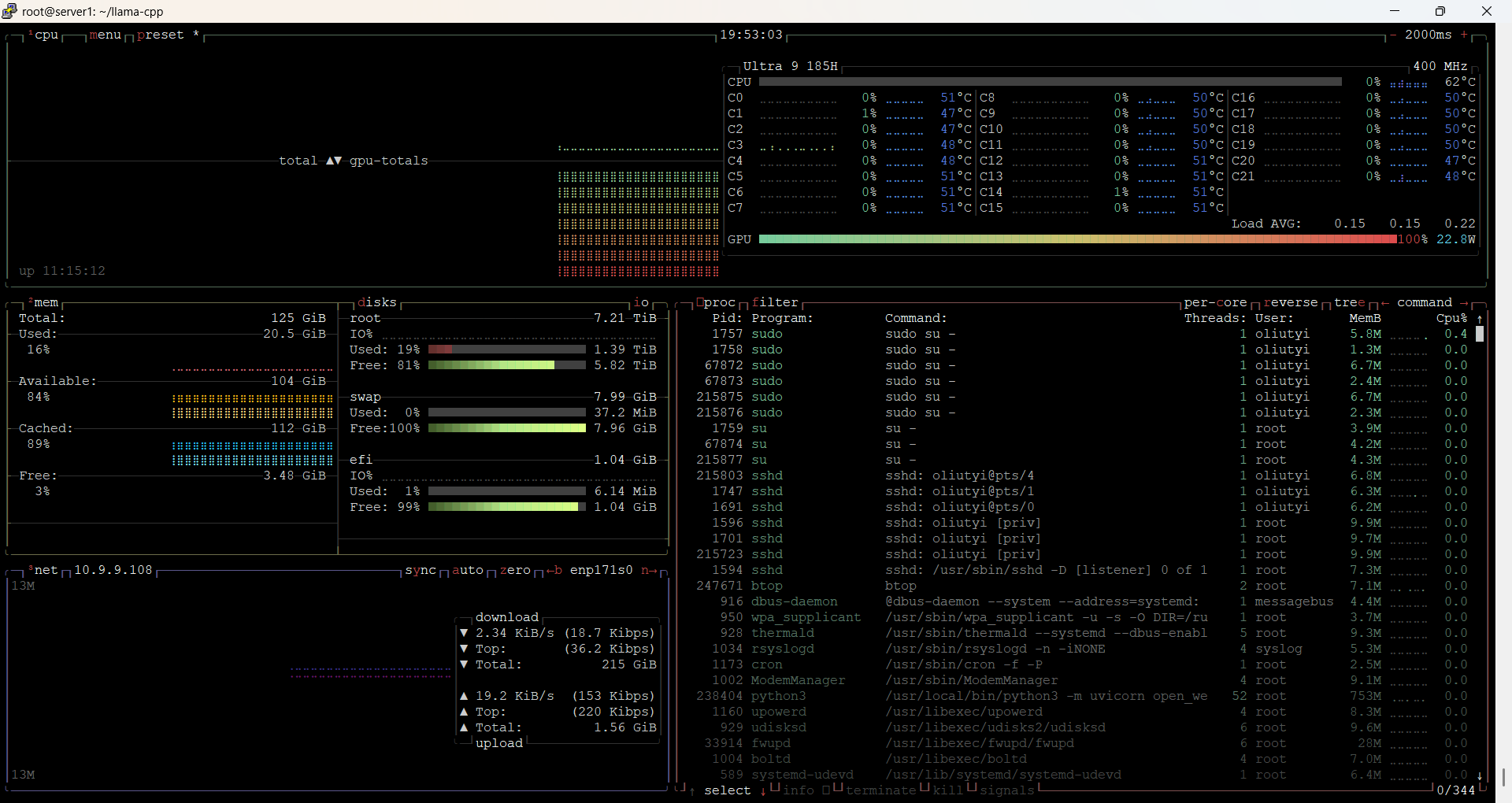The image size is (1512, 803).
Task: Move selection down with red select arrow
Action: [x=763, y=790]
